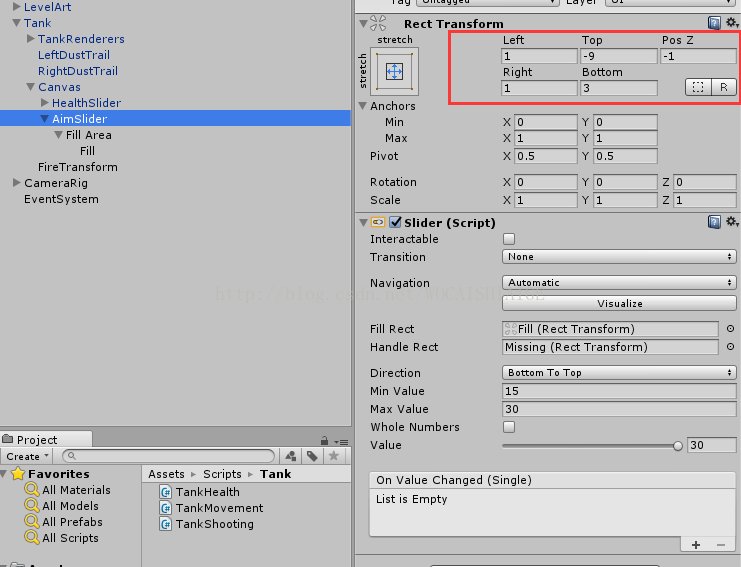The width and height of the screenshot is (741, 567).
Task: Select EventSystem in the hierarchy
Action: click(61, 199)
